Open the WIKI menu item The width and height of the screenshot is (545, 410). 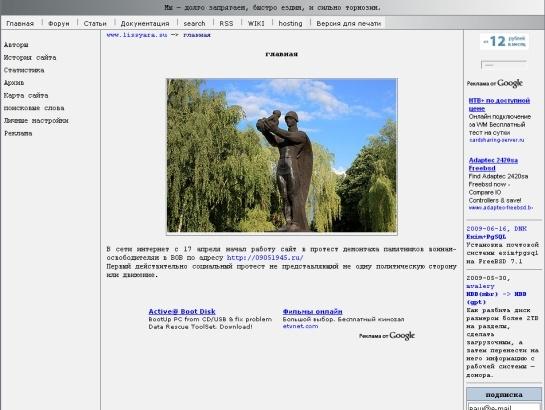coord(256,23)
